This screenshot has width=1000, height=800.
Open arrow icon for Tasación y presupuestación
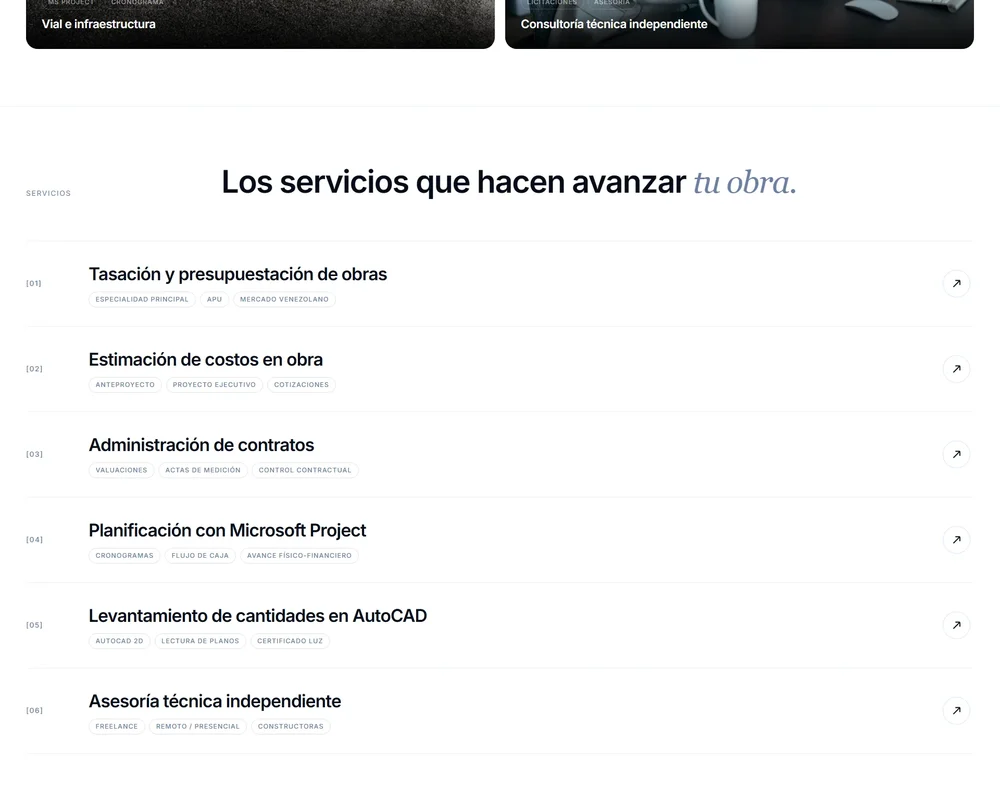point(956,284)
